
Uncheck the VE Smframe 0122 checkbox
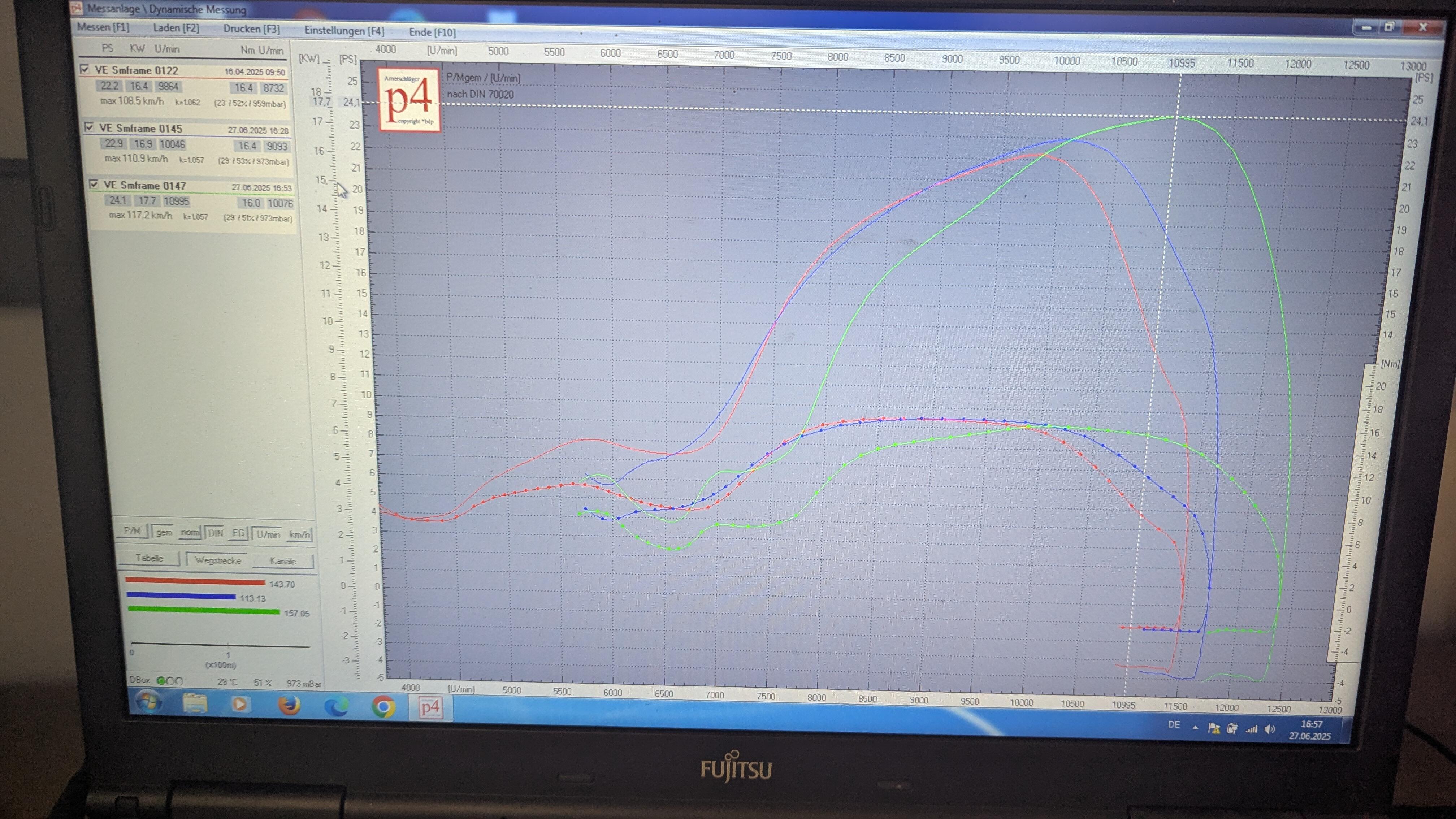85,69
